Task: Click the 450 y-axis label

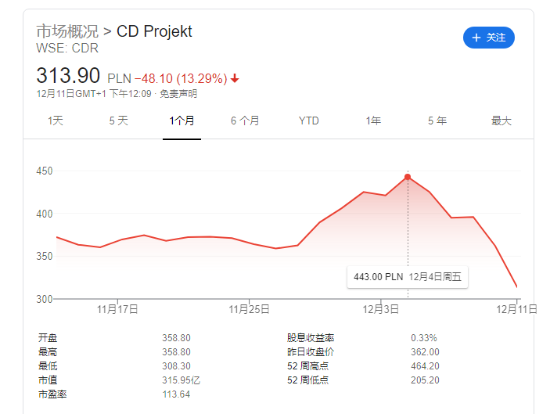Action: point(45,171)
